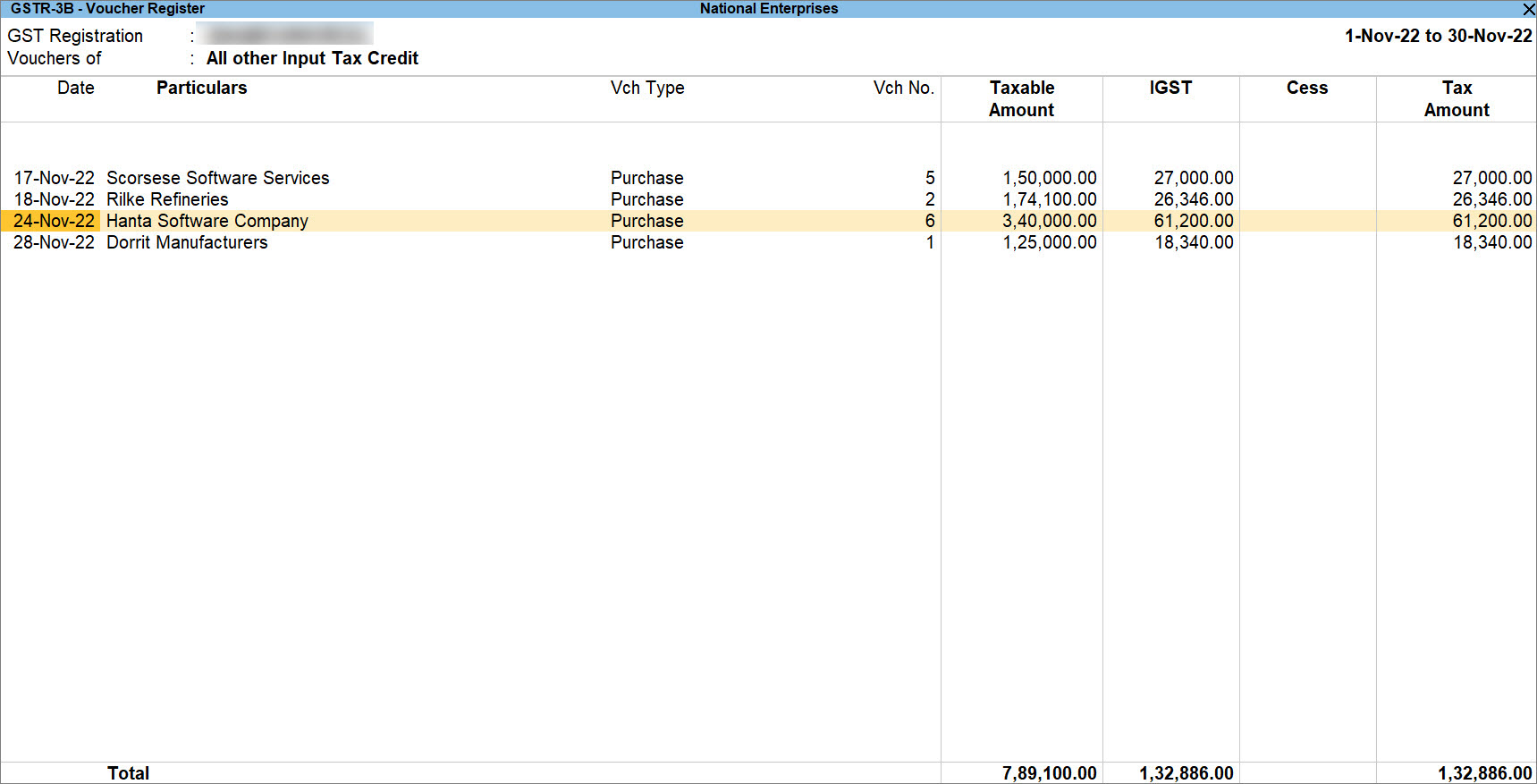Close the GSTR-3B Voucher Register window
This screenshot has height=784, width=1537.
pyautogui.click(x=1528, y=9)
